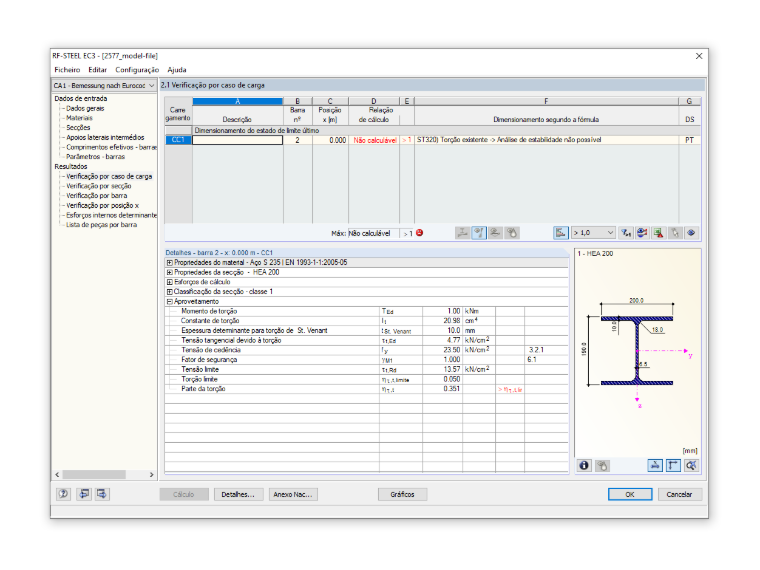This screenshot has height=570, width=760.
Task: Click the grayed Cálculo button
Action: pyautogui.click(x=184, y=494)
